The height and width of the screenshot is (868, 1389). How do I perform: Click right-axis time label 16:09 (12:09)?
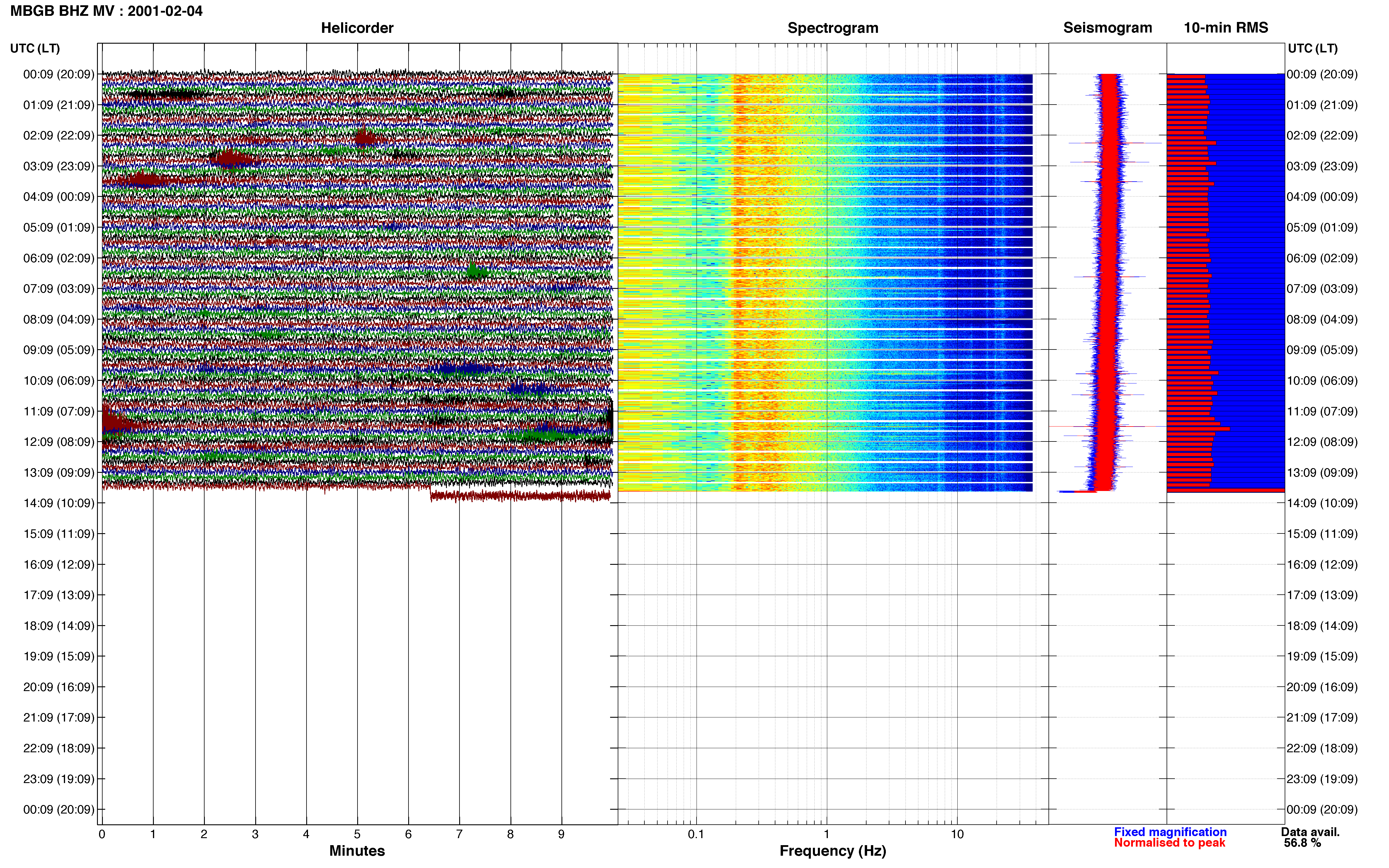(x=1322, y=564)
